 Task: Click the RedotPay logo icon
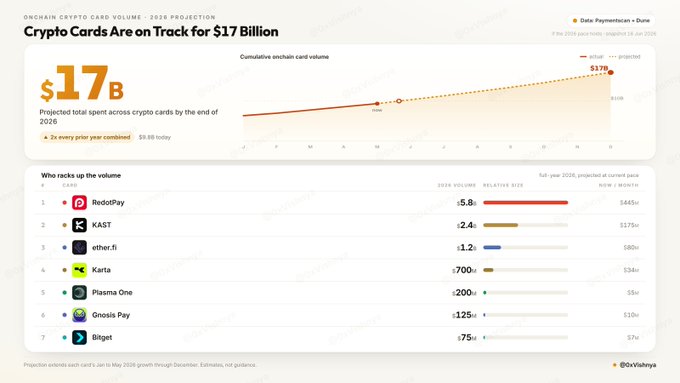coord(79,203)
